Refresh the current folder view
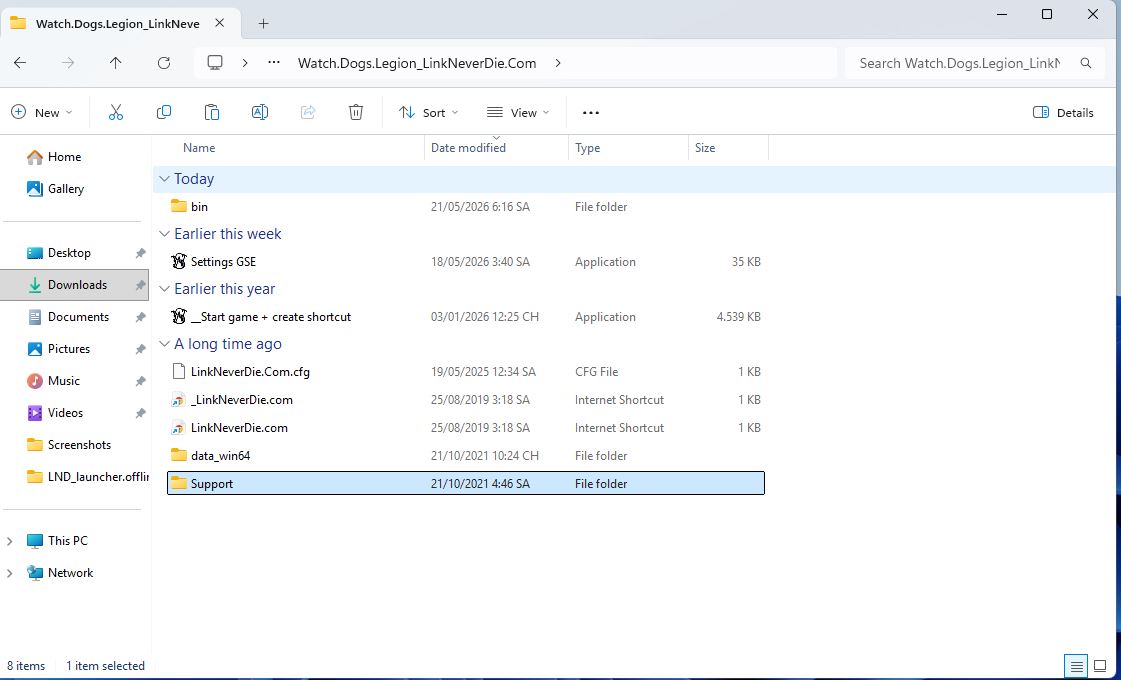The width and height of the screenshot is (1121, 680). pyautogui.click(x=164, y=63)
